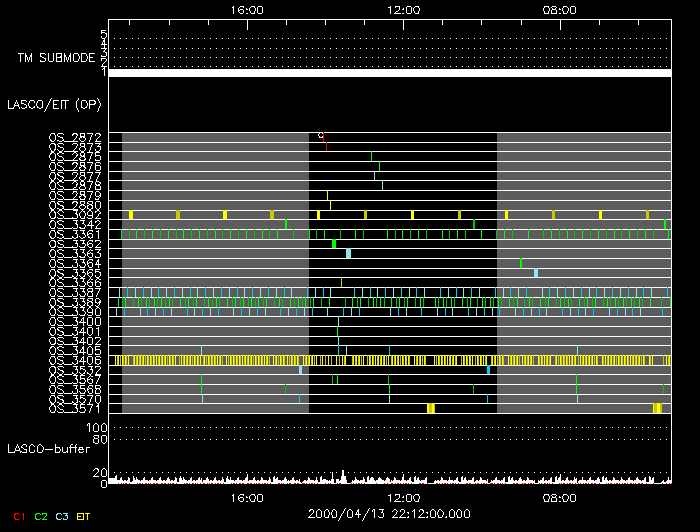Click the tallest spike in LASCO-buffer plot
700x532 pixels.
(x=343, y=475)
